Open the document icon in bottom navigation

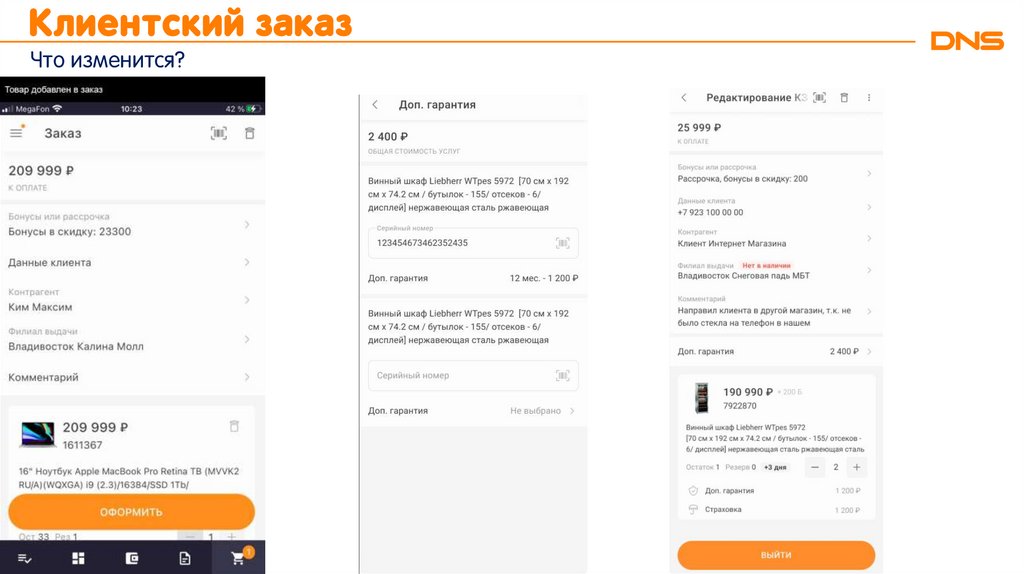[x=185, y=558]
